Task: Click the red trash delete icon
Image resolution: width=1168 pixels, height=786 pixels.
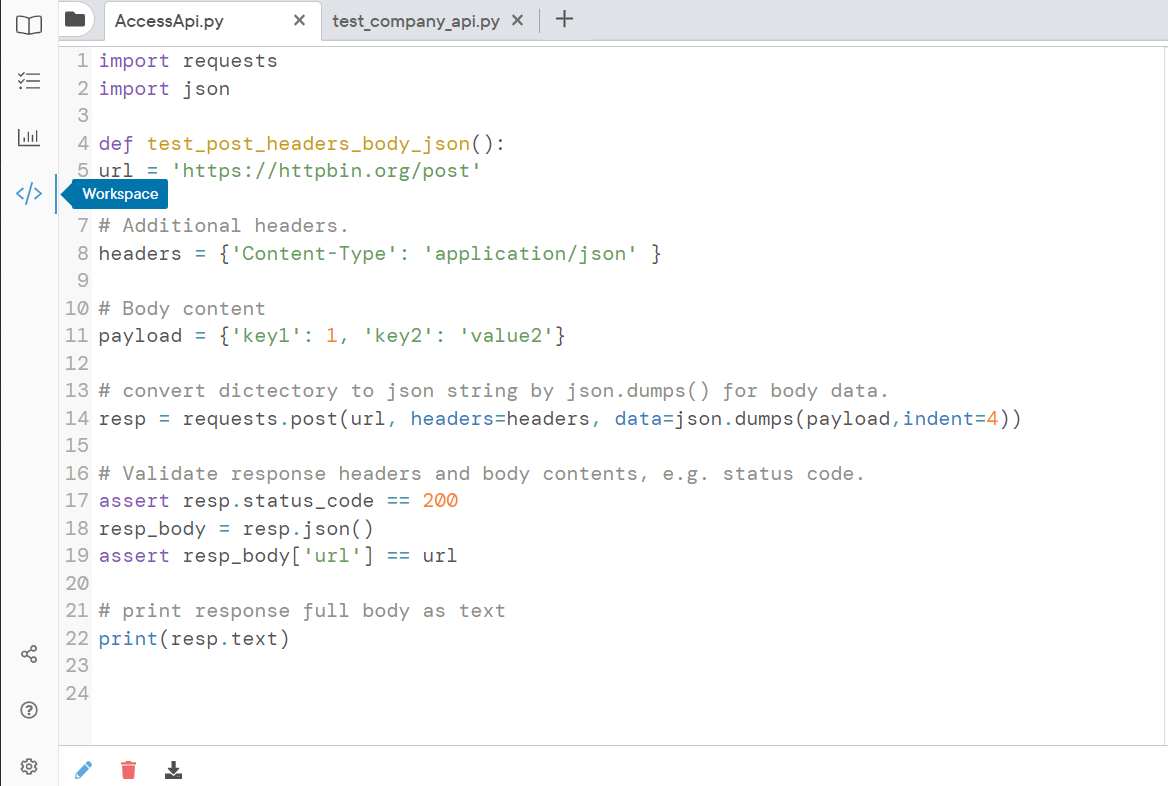Action: [128, 769]
